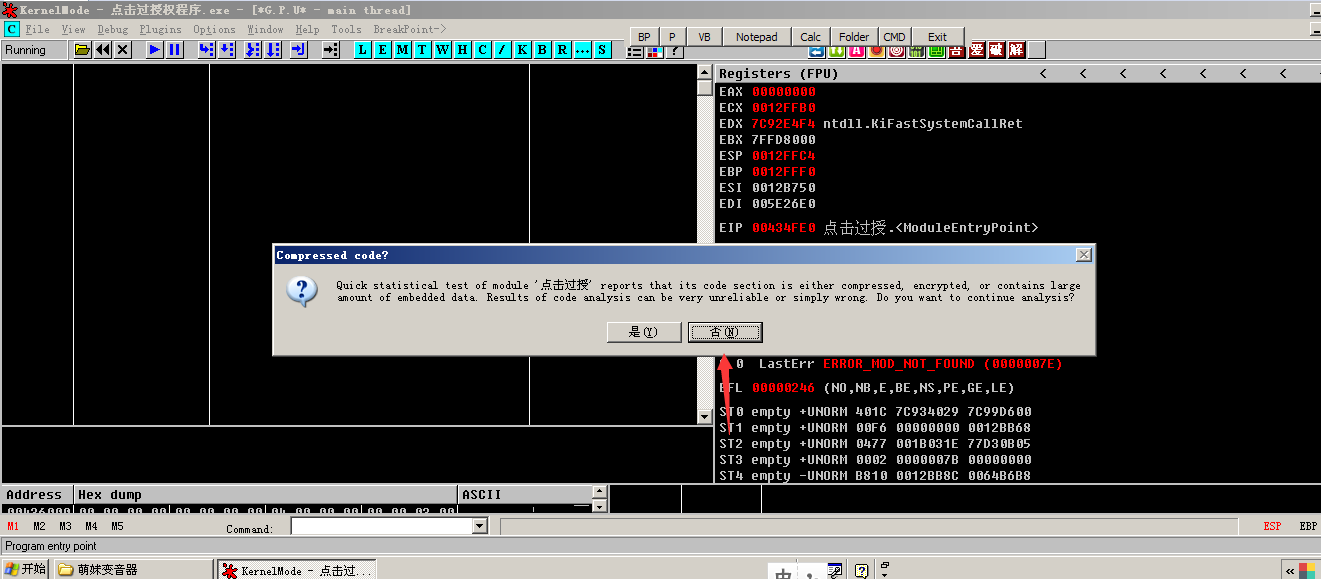Show the Log window (L button)
This screenshot has width=1321, height=579.
point(362,50)
